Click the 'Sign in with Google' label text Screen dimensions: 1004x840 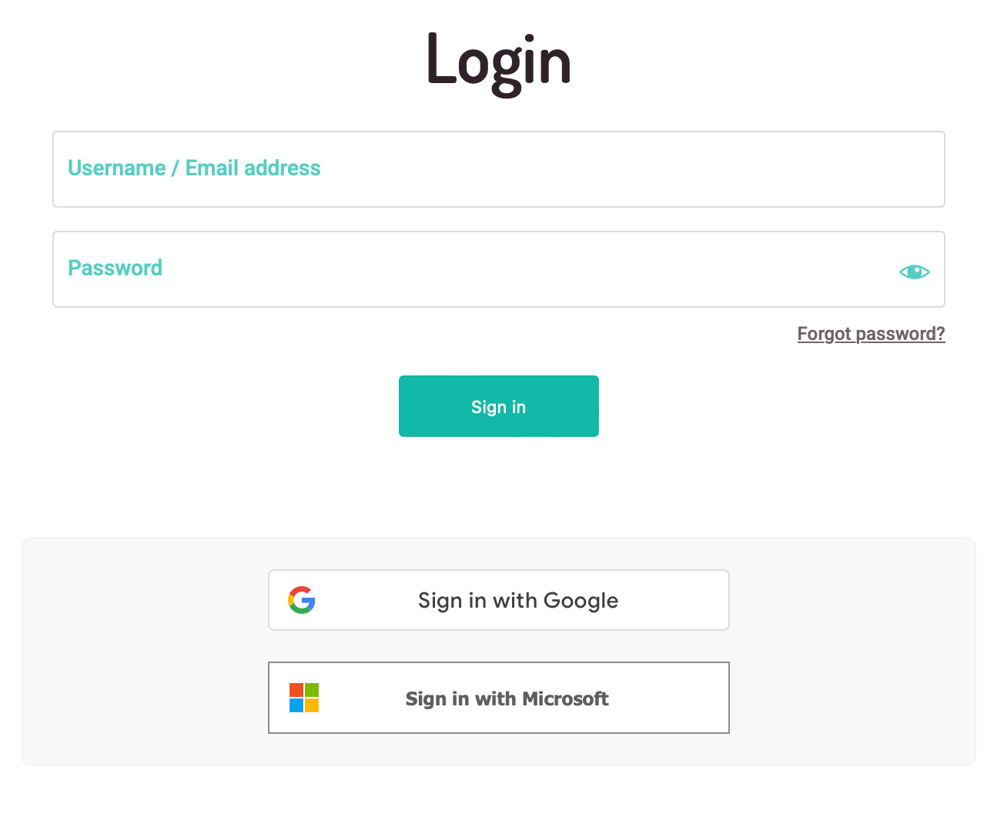tap(518, 600)
